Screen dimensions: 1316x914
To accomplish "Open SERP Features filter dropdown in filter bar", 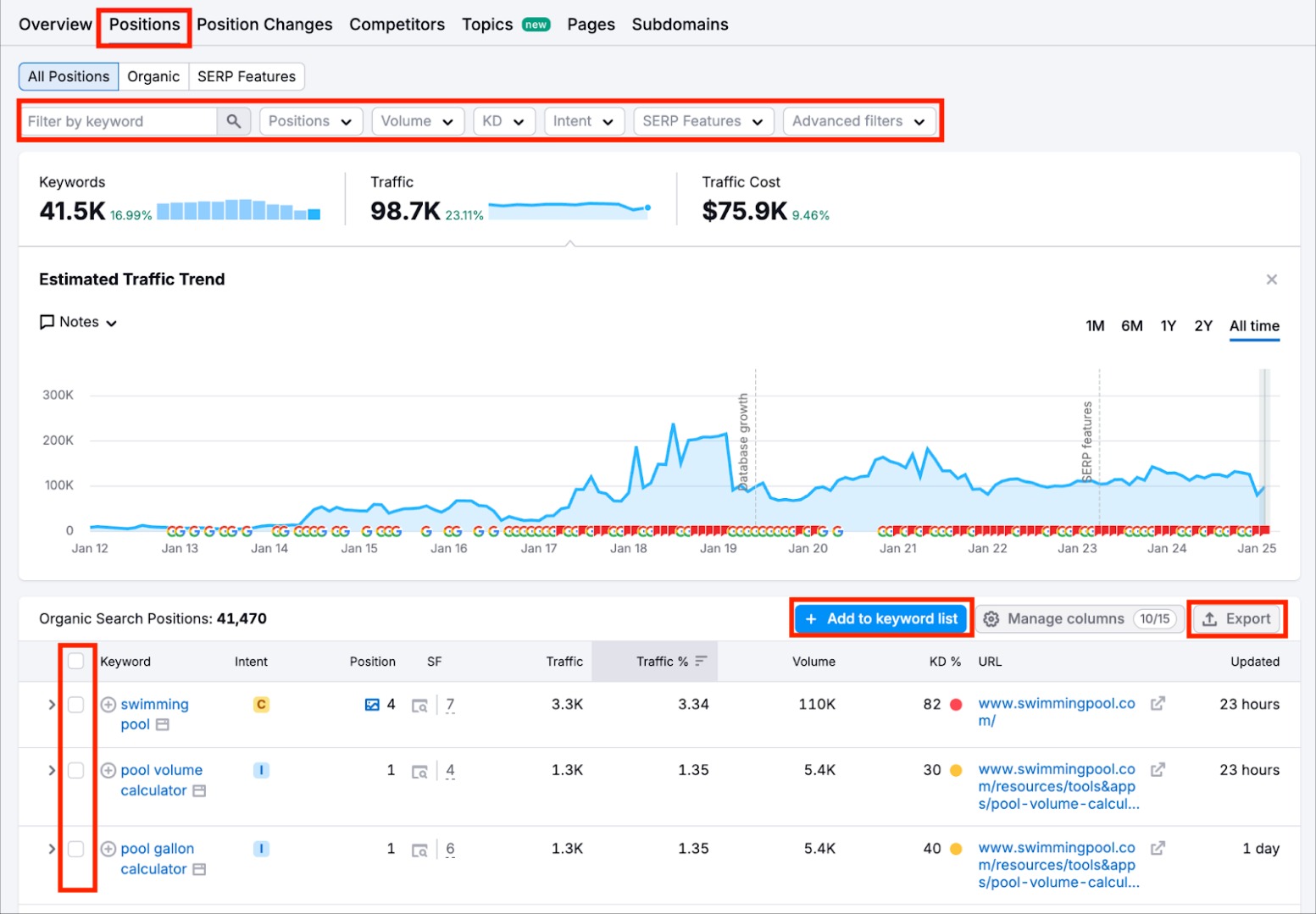I will 703,121.
